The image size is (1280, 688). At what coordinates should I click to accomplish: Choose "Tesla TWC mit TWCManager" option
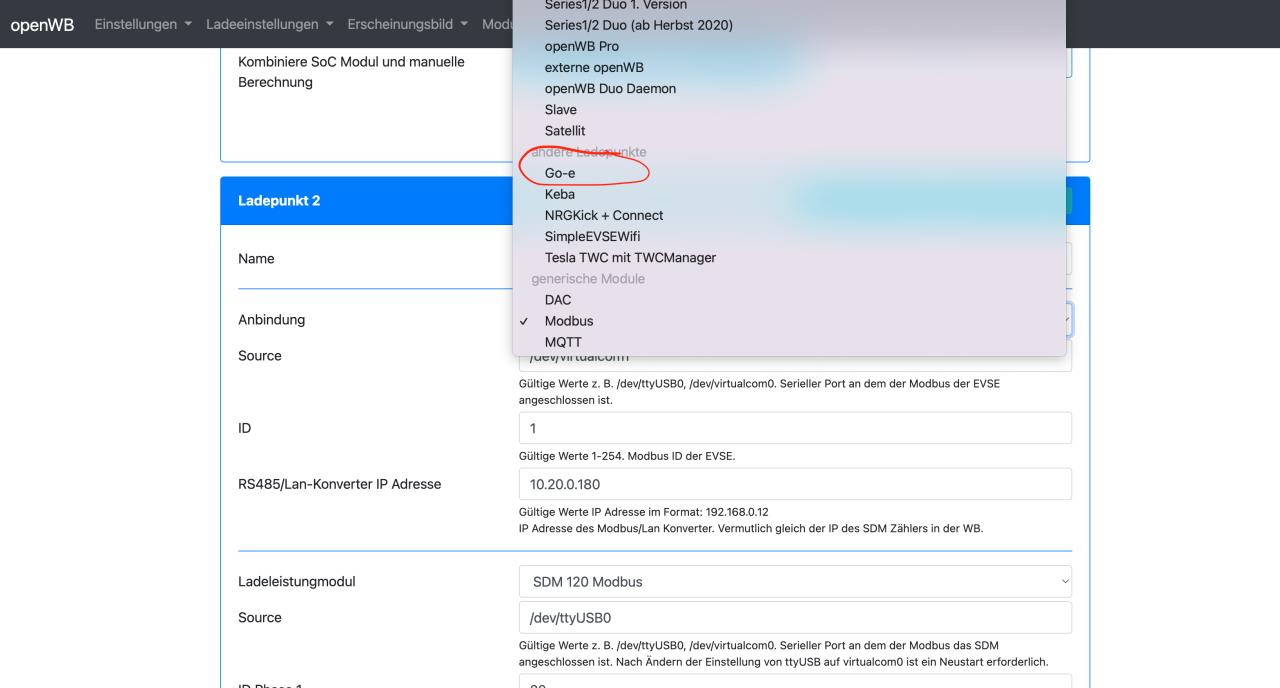pos(789,257)
